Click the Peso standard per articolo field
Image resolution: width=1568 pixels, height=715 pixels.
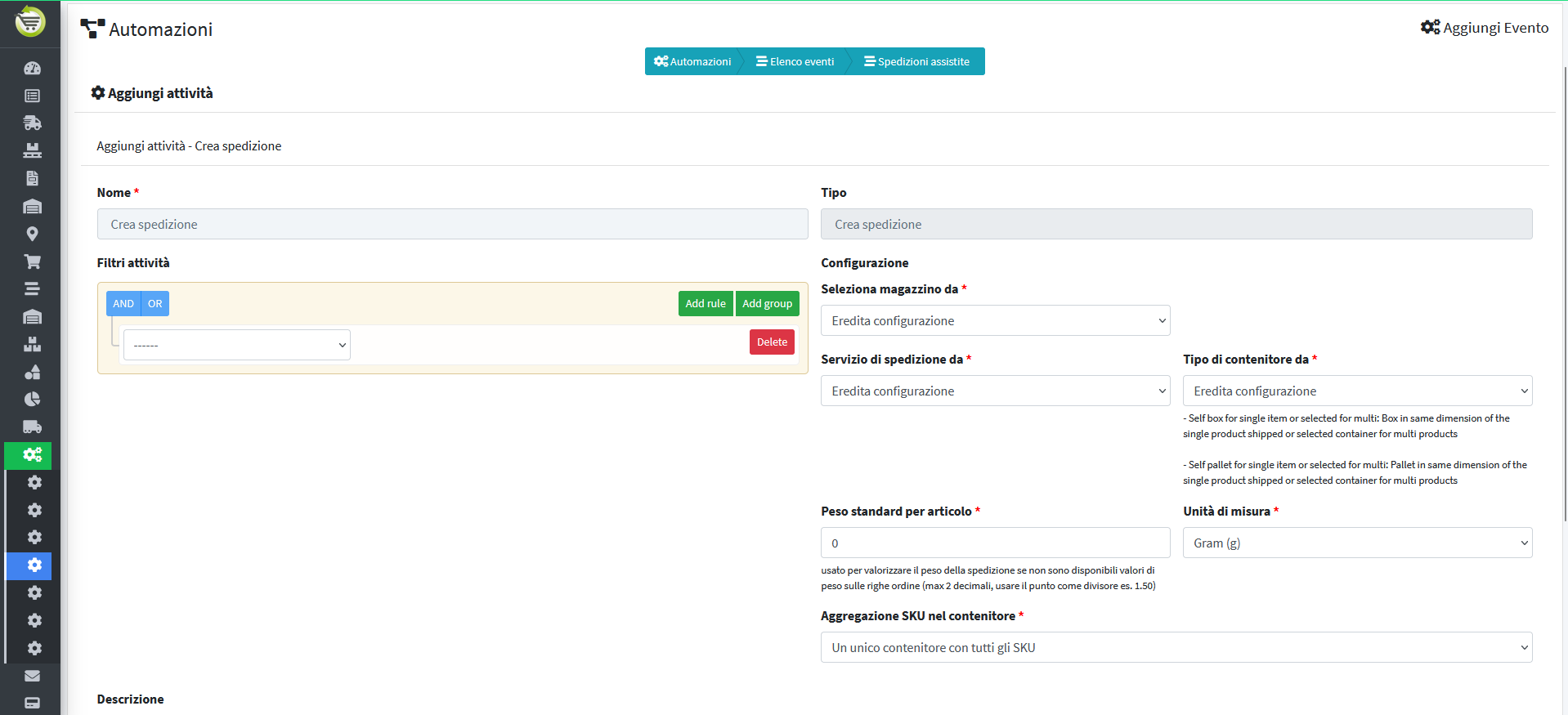995,543
